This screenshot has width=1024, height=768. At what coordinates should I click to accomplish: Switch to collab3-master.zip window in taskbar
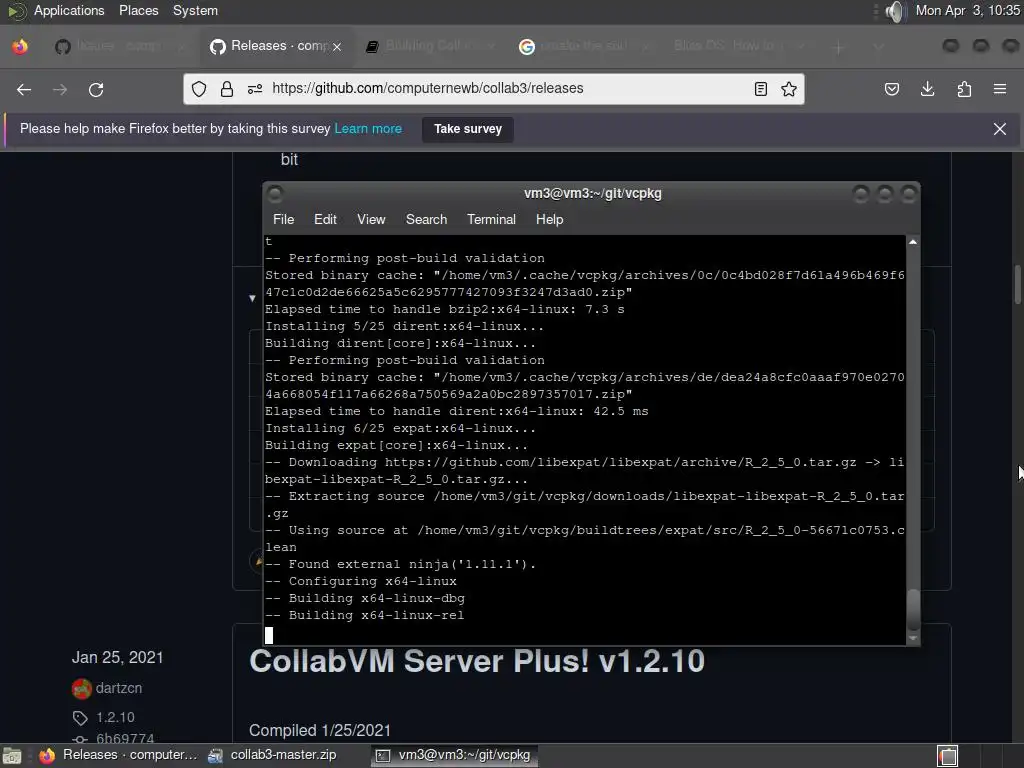coord(273,755)
